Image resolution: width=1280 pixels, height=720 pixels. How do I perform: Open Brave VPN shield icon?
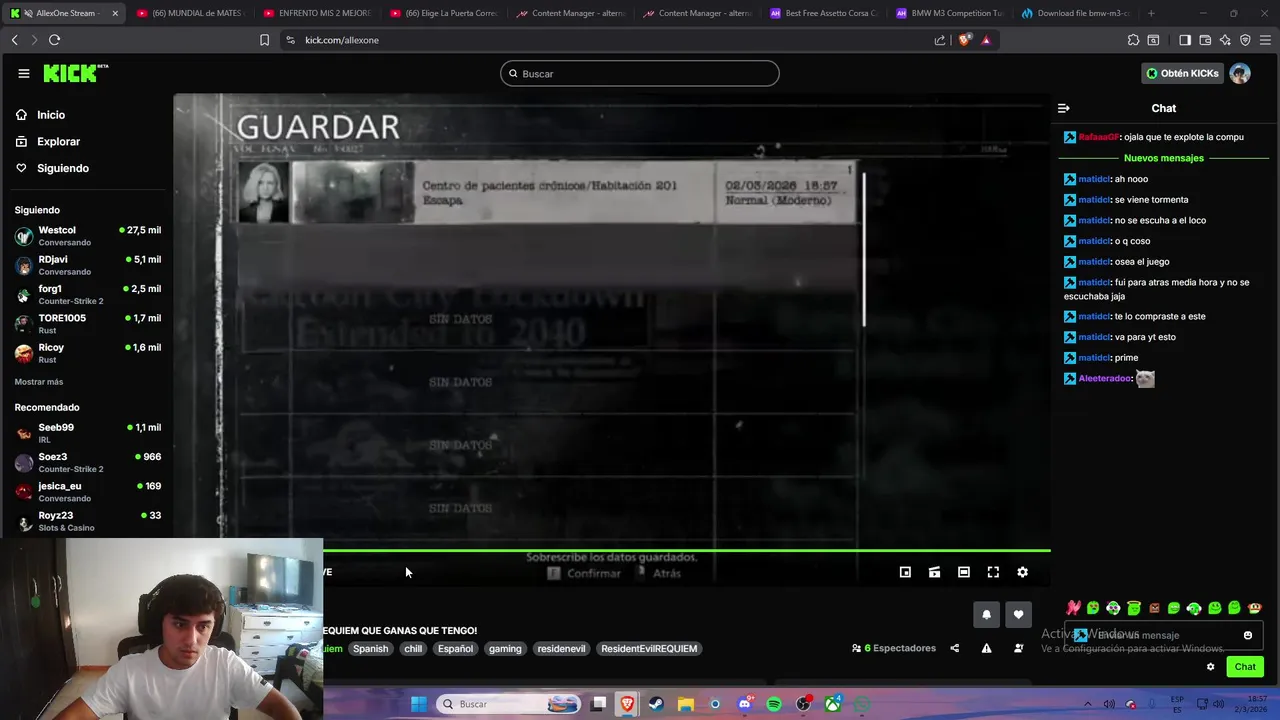pyautogui.click(x=1245, y=40)
